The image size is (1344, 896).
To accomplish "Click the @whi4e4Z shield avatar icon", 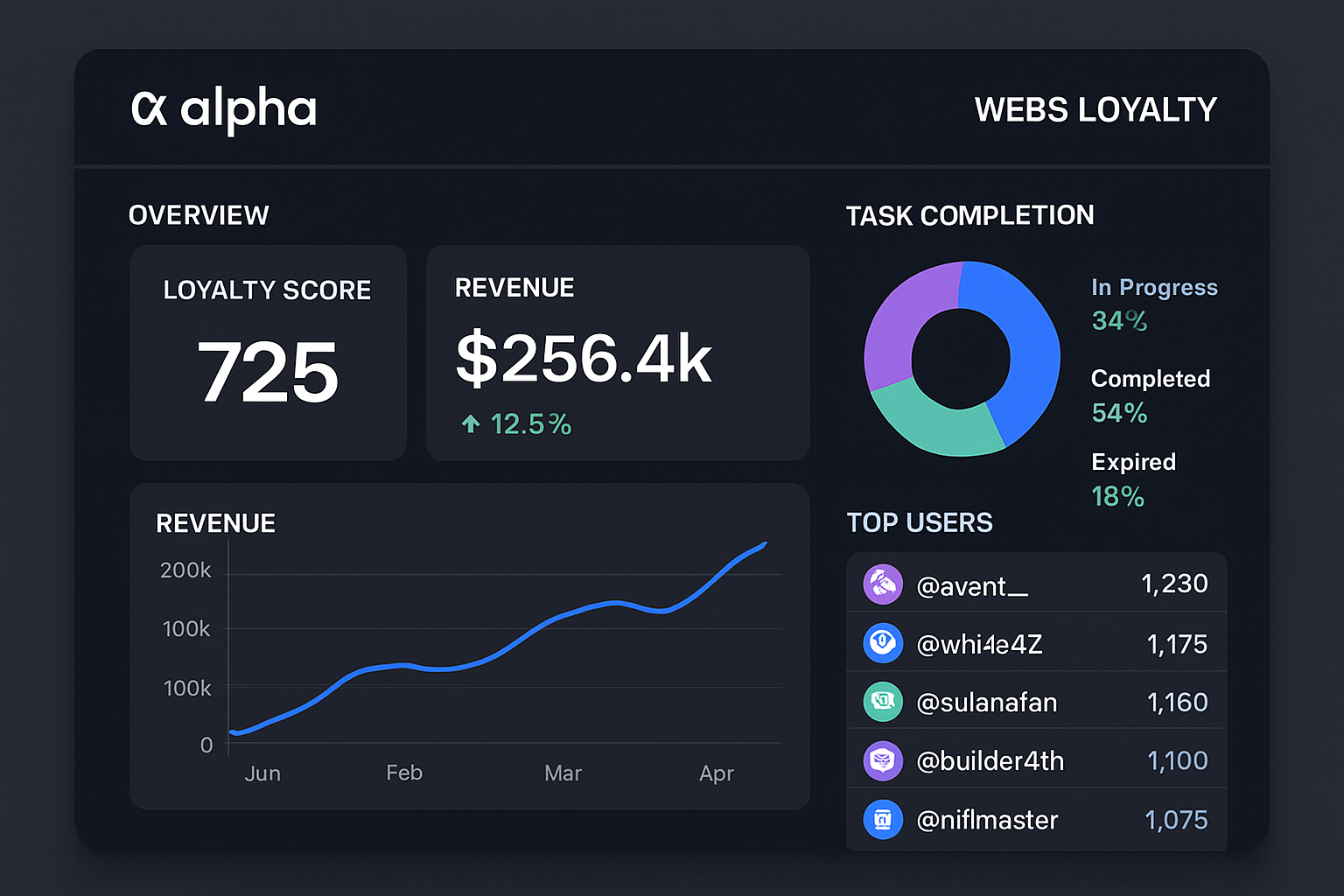I will coord(883,642).
